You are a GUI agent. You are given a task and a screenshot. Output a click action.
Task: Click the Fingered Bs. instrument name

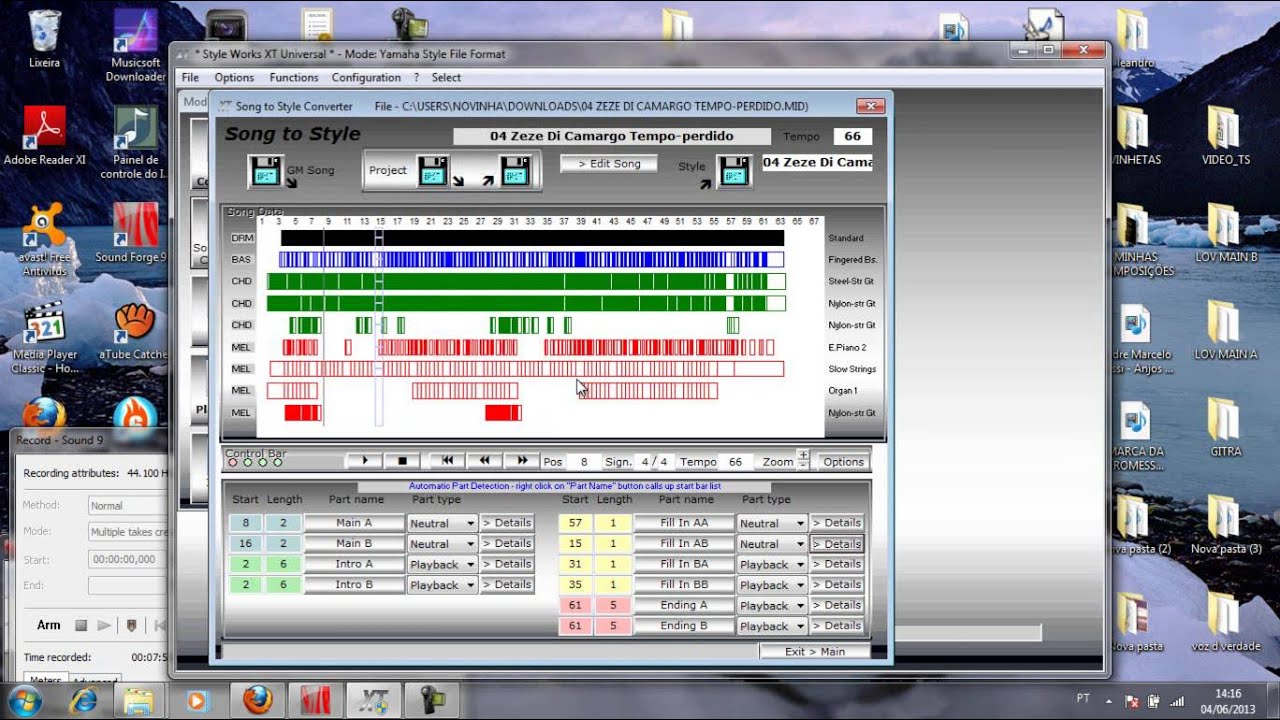point(852,260)
